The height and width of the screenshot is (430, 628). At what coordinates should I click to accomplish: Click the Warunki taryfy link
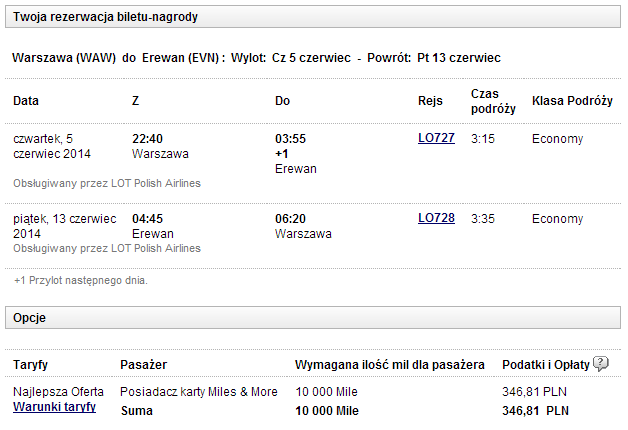[x=54, y=408]
